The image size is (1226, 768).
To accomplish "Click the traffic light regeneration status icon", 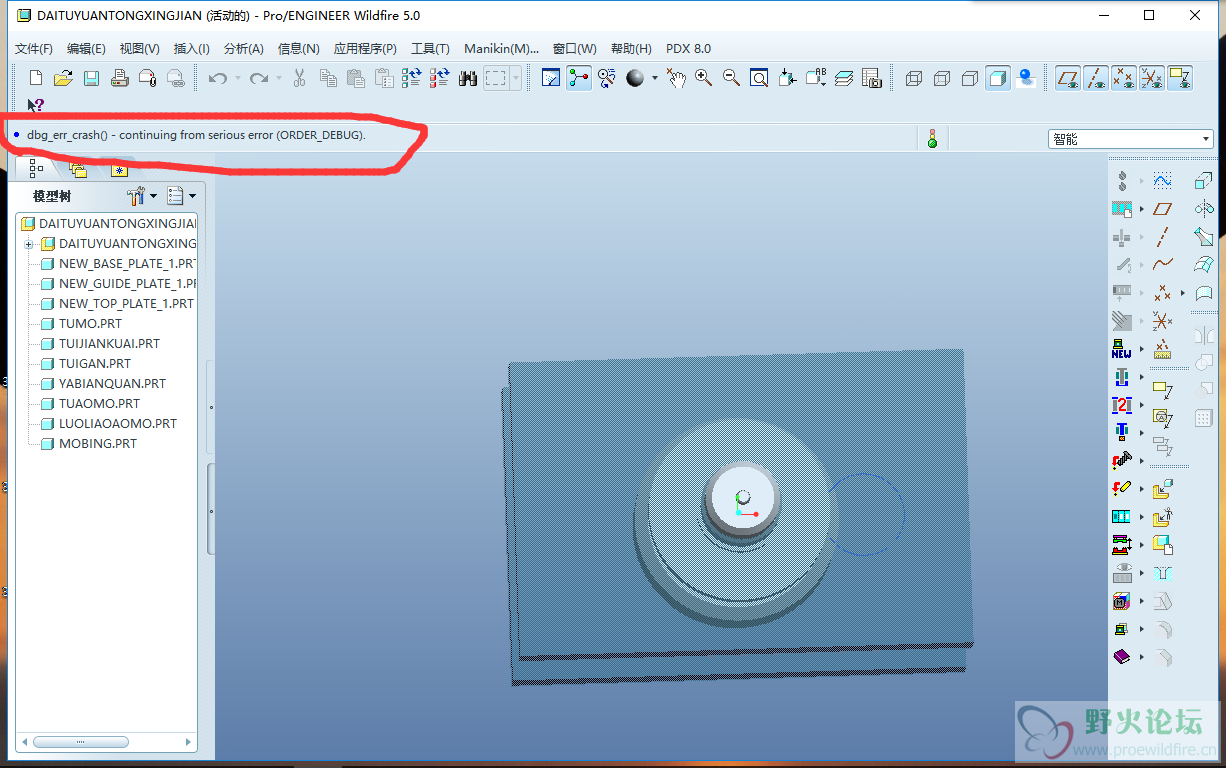I will (932, 139).
